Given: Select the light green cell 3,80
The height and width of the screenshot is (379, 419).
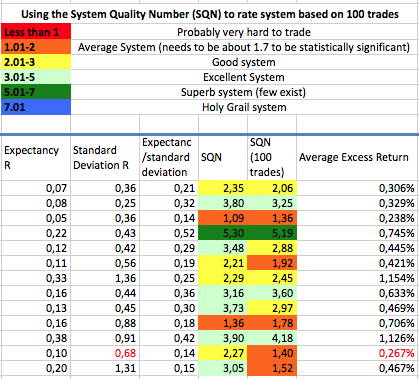Looking at the screenshot, I should tap(223, 203).
